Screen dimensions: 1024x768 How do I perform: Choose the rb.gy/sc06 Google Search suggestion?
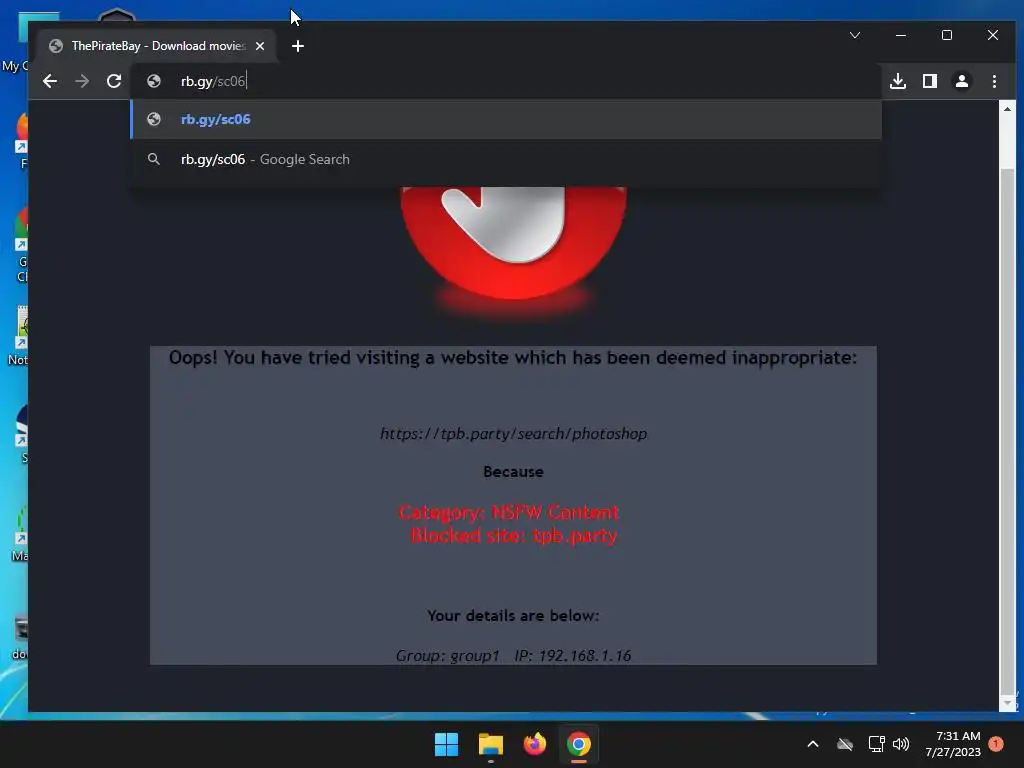[x=506, y=159]
